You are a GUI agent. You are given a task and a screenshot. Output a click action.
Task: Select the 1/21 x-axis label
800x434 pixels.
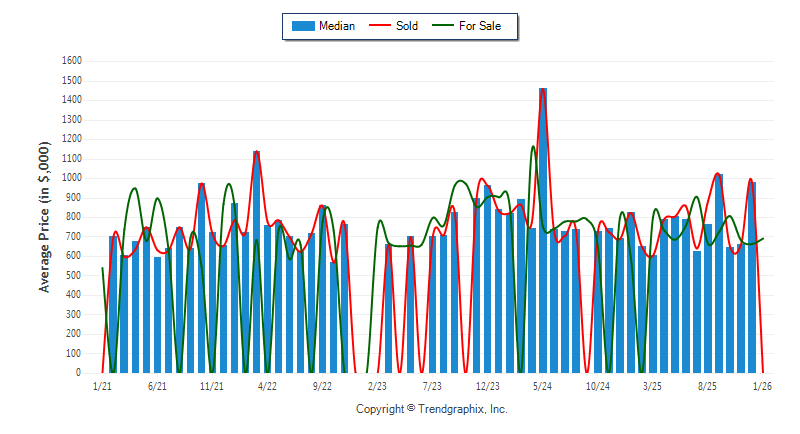pos(102,385)
